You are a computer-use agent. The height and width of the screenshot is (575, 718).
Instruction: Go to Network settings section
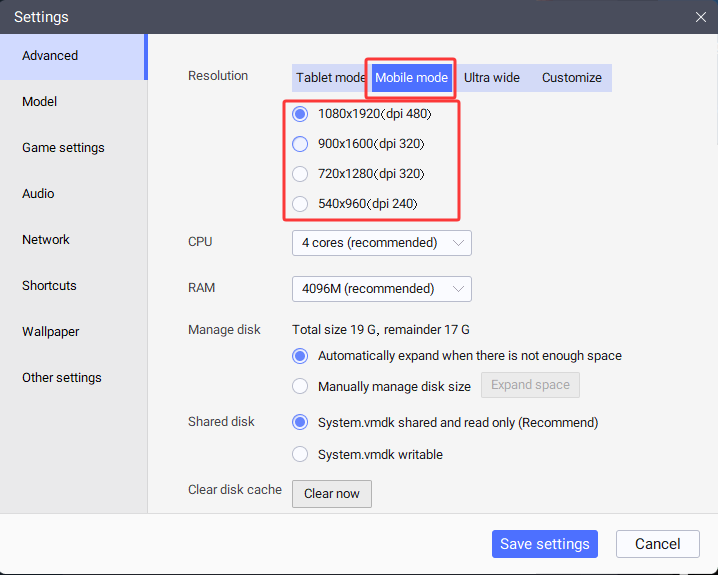[x=46, y=240]
